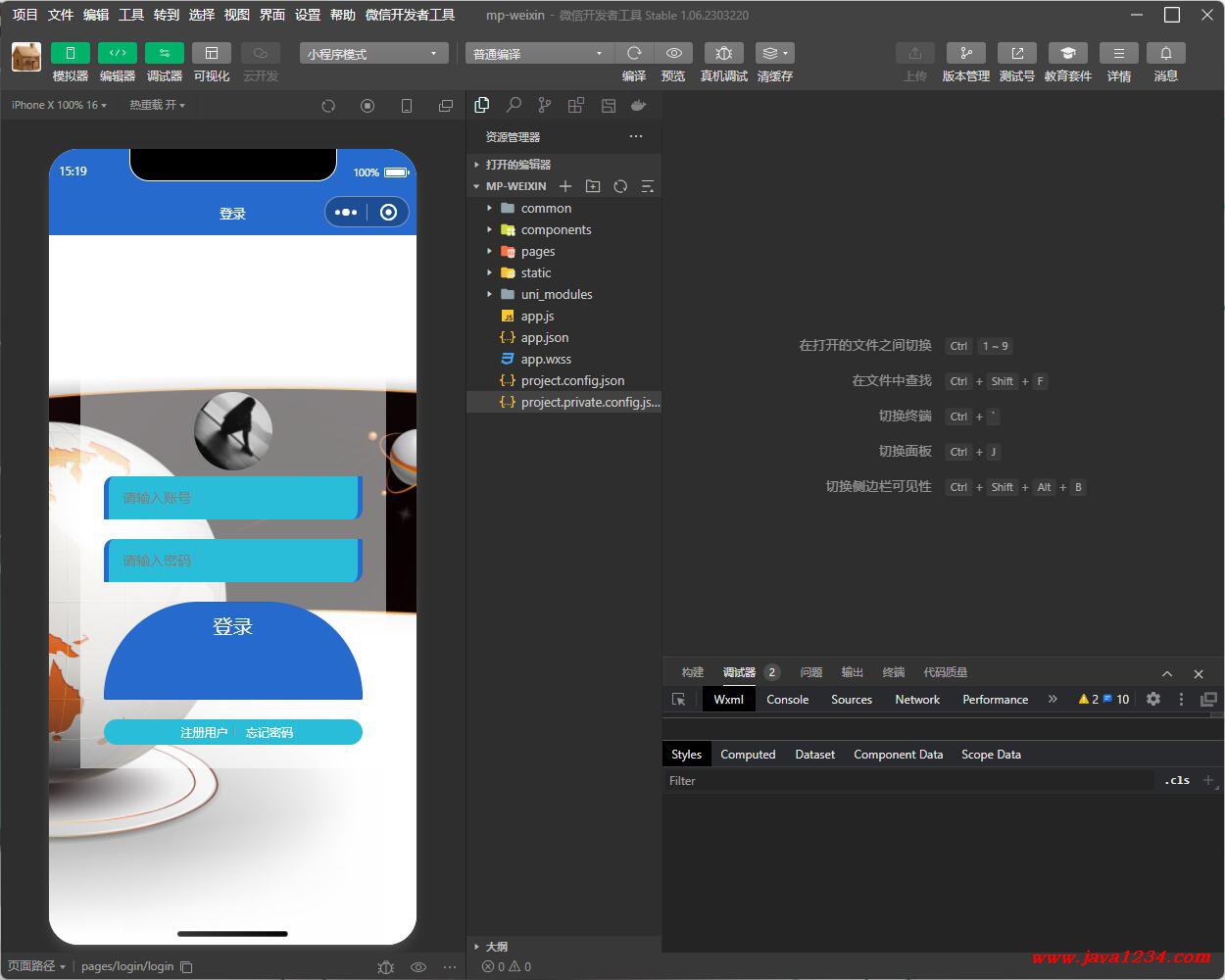The height and width of the screenshot is (980, 1225).
Task: Switch to the Sources tab
Action: pos(852,700)
